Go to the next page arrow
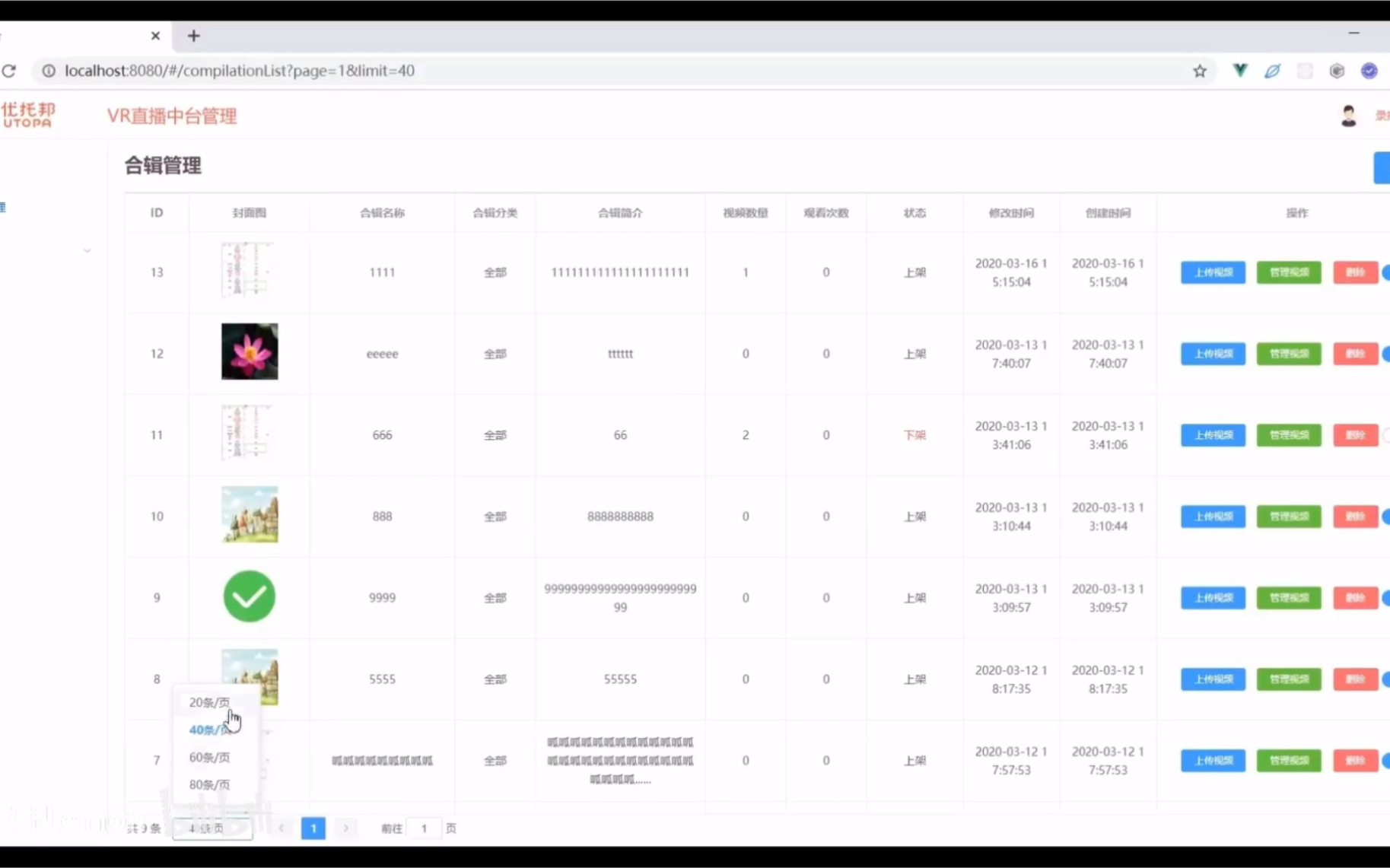1390x868 pixels. point(345,828)
